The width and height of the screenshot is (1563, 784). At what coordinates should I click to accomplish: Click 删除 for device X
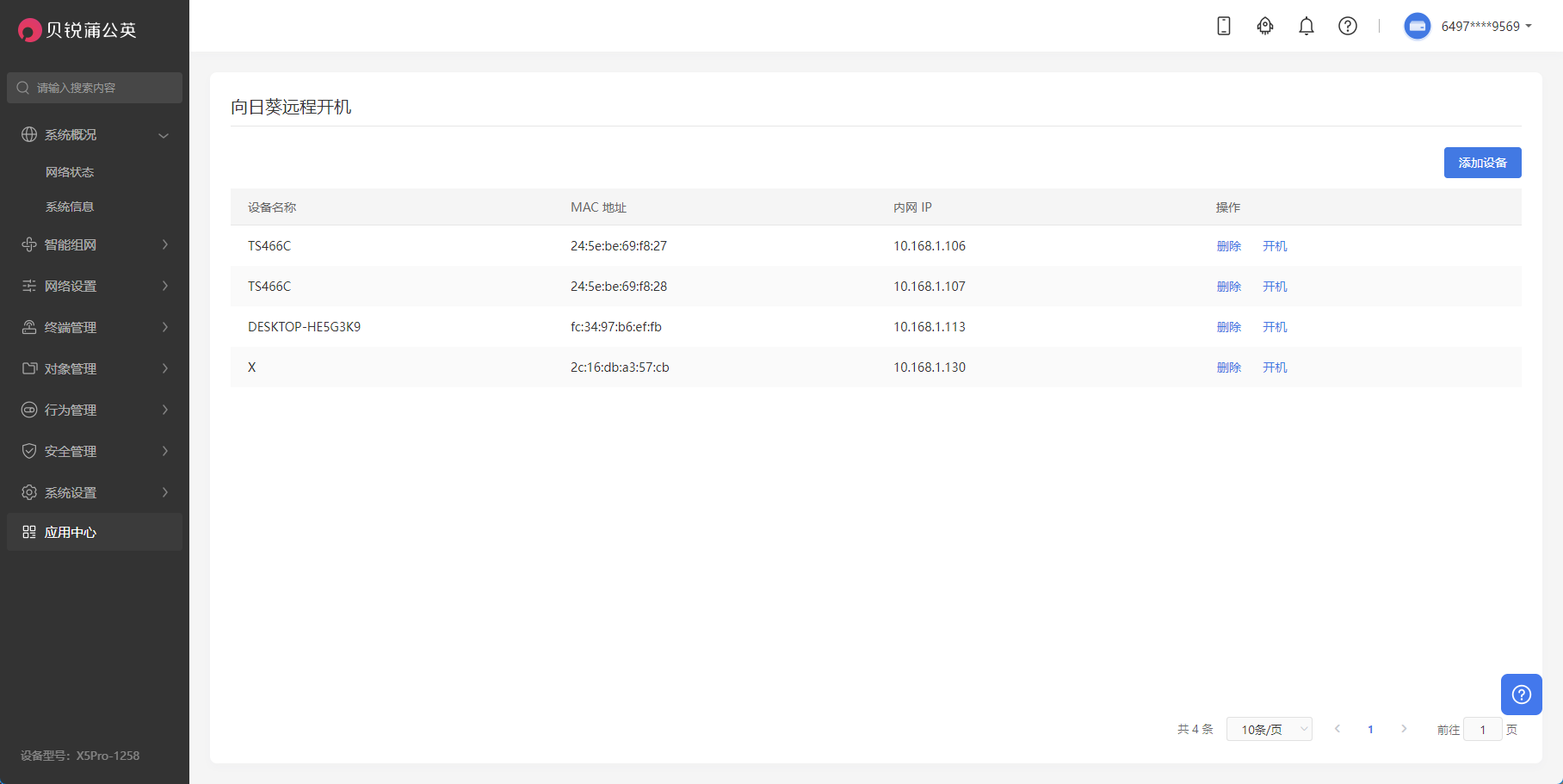tap(1228, 367)
